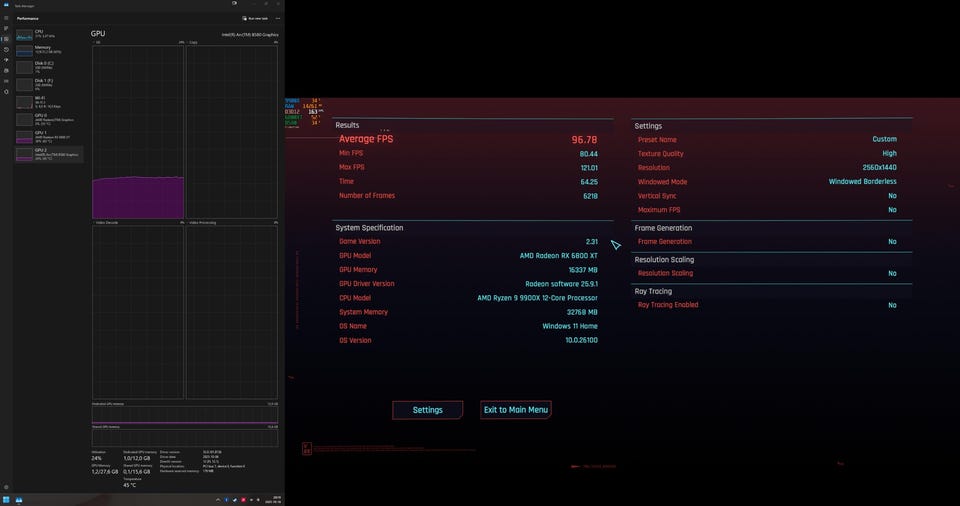Click the 'Maximum FPS' label
960x506 pixels.
(x=659, y=210)
